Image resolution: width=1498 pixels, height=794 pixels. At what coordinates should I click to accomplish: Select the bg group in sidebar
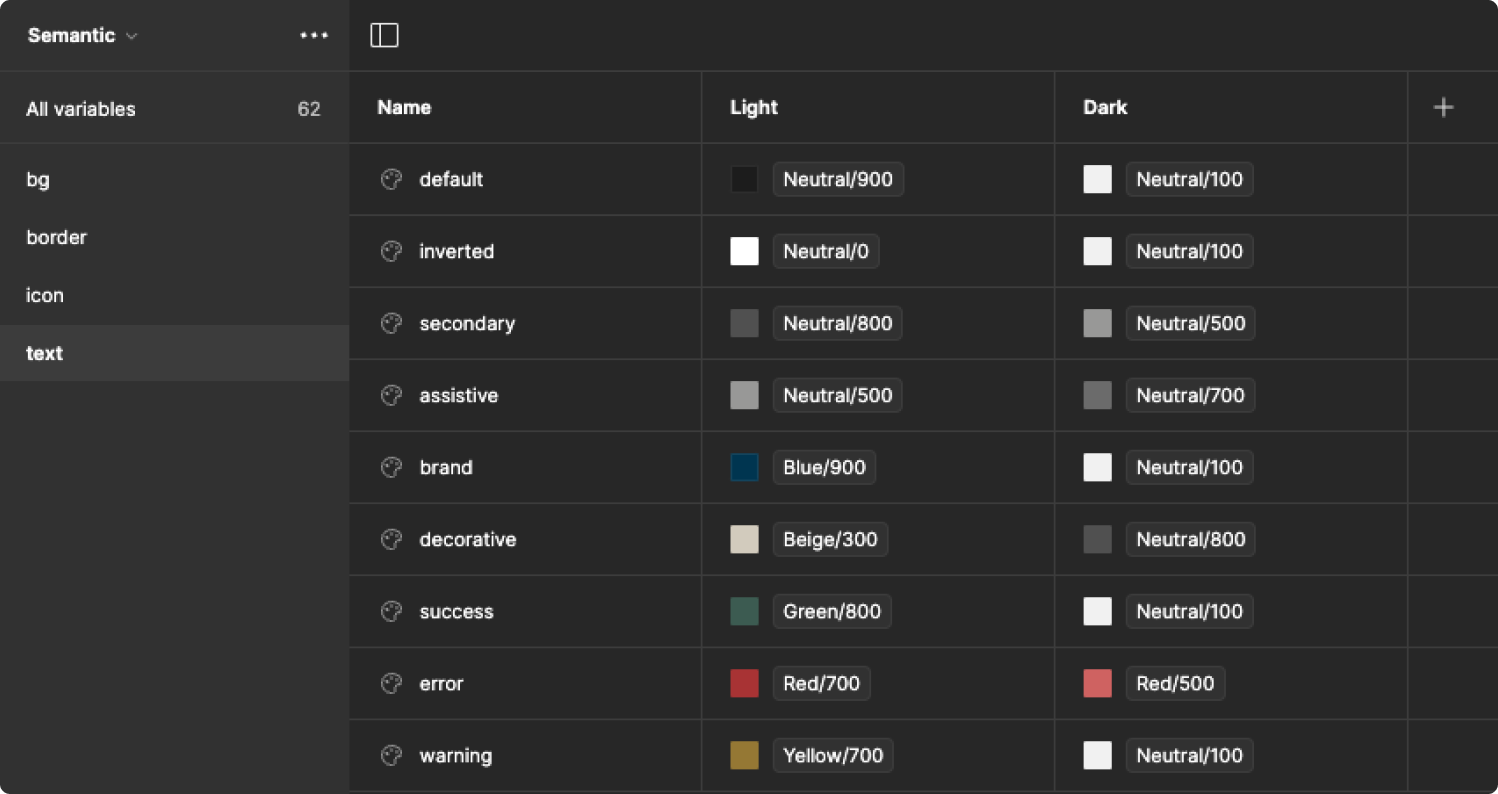38,179
